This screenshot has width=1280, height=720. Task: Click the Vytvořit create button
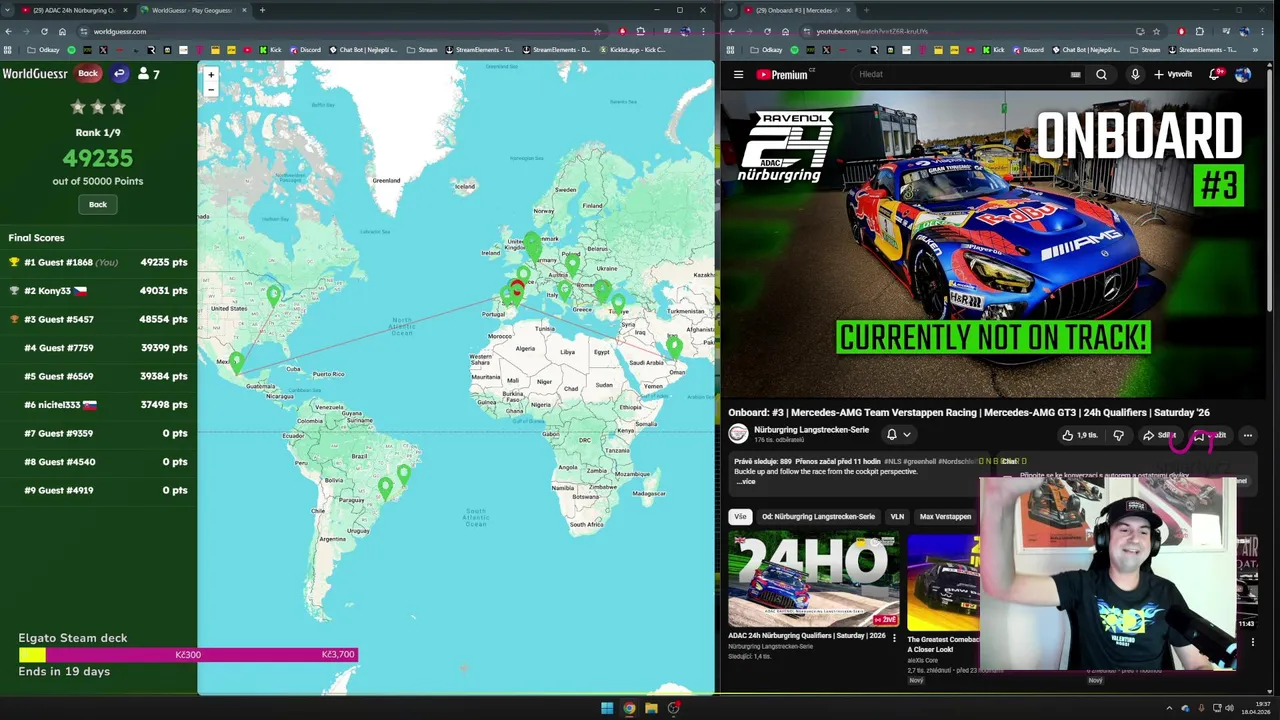pyautogui.click(x=1173, y=74)
